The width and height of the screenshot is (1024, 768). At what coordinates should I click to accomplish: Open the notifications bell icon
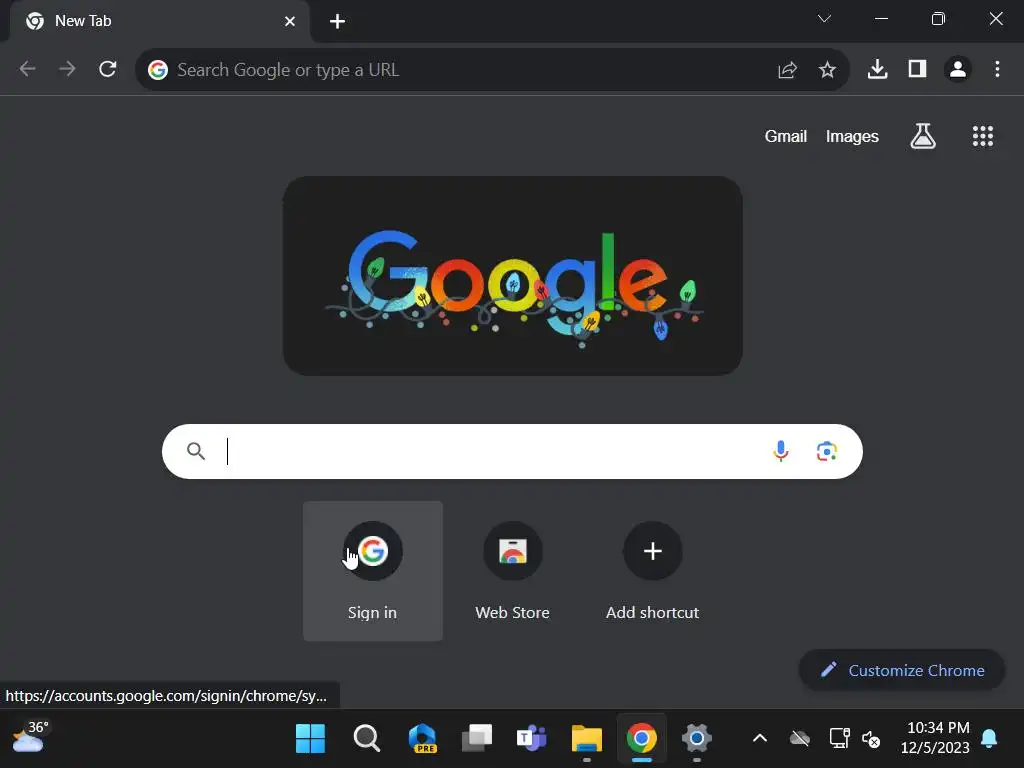coord(989,739)
